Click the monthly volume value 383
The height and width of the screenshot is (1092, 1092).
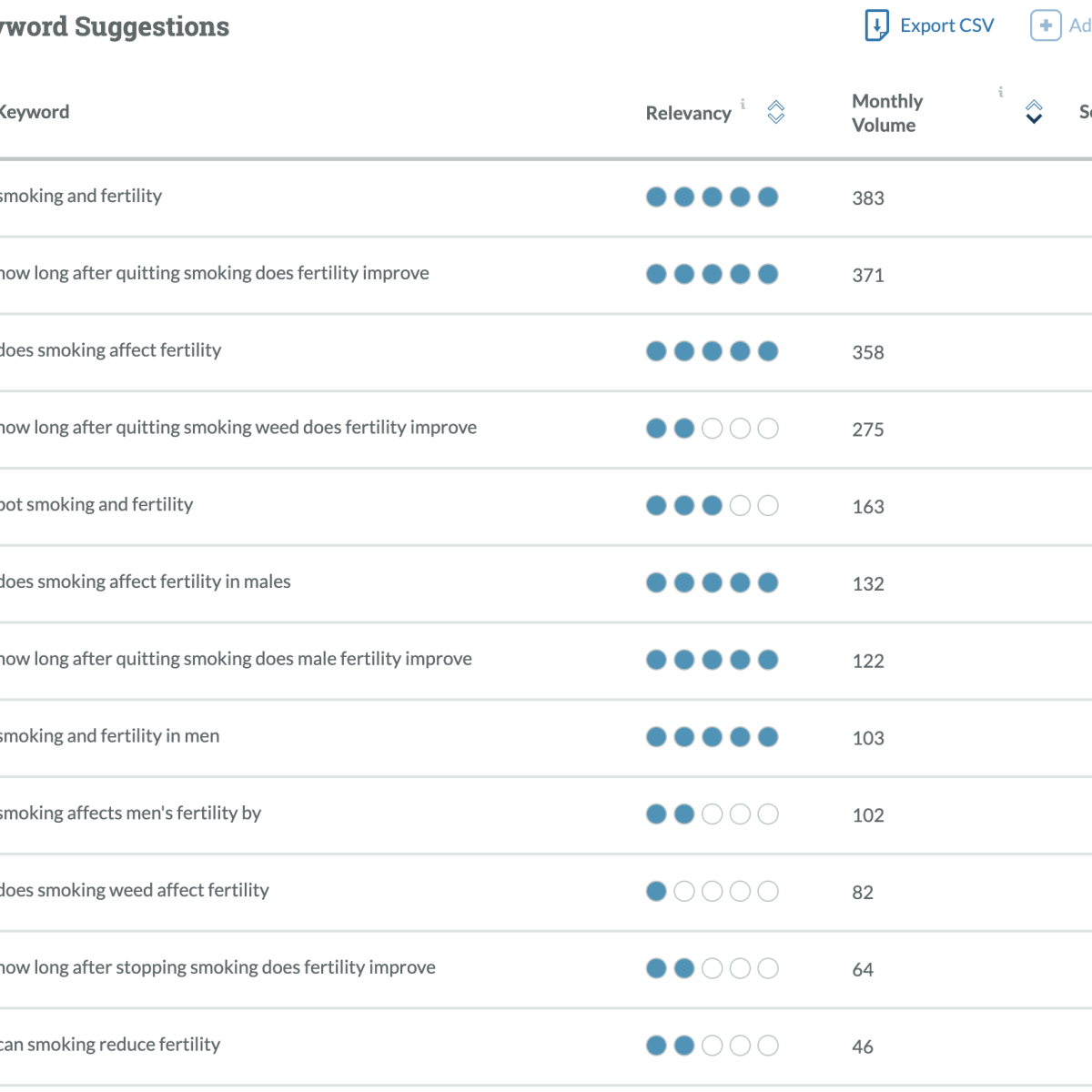[868, 197]
